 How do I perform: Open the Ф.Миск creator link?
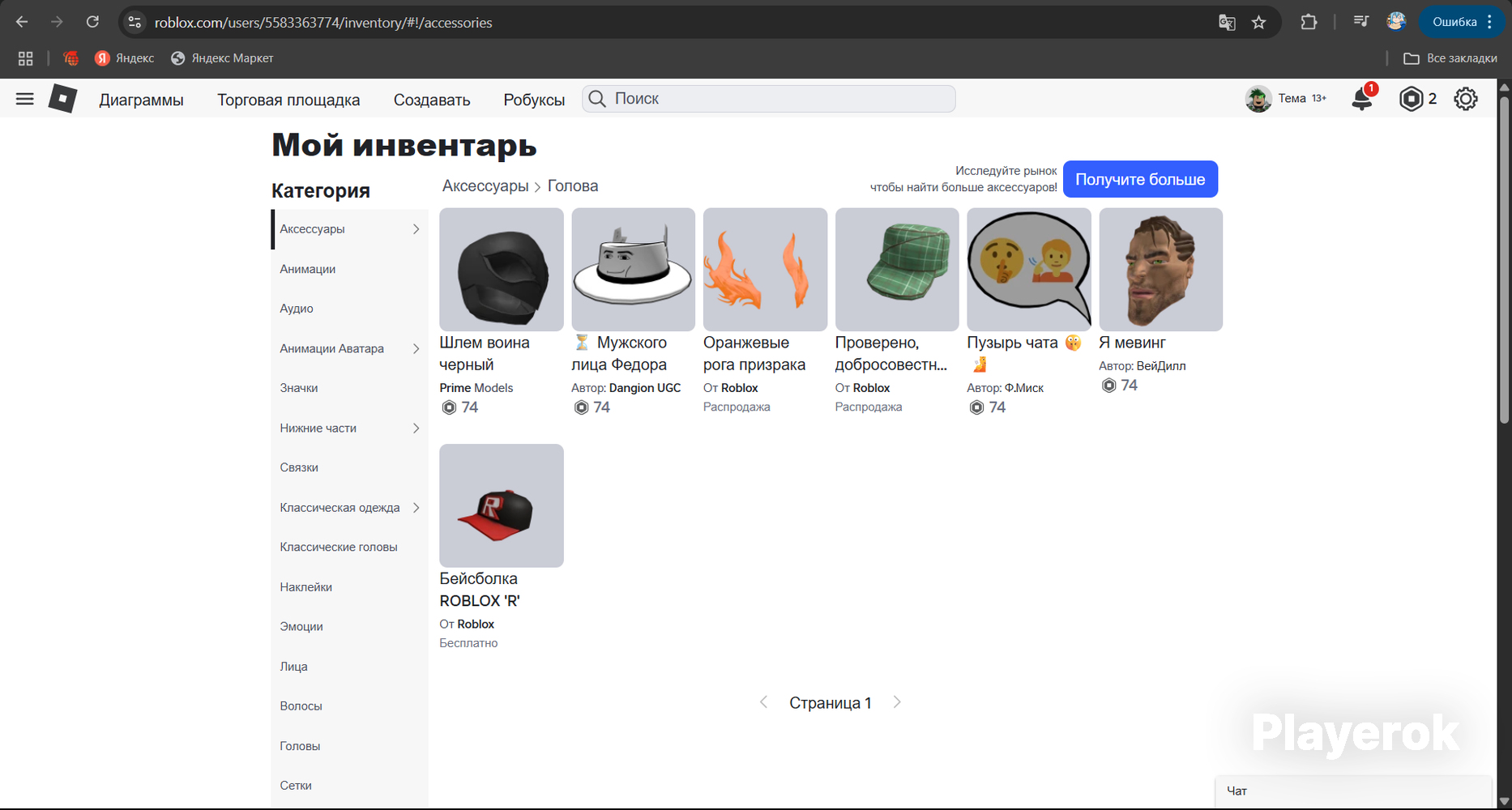click(1024, 388)
